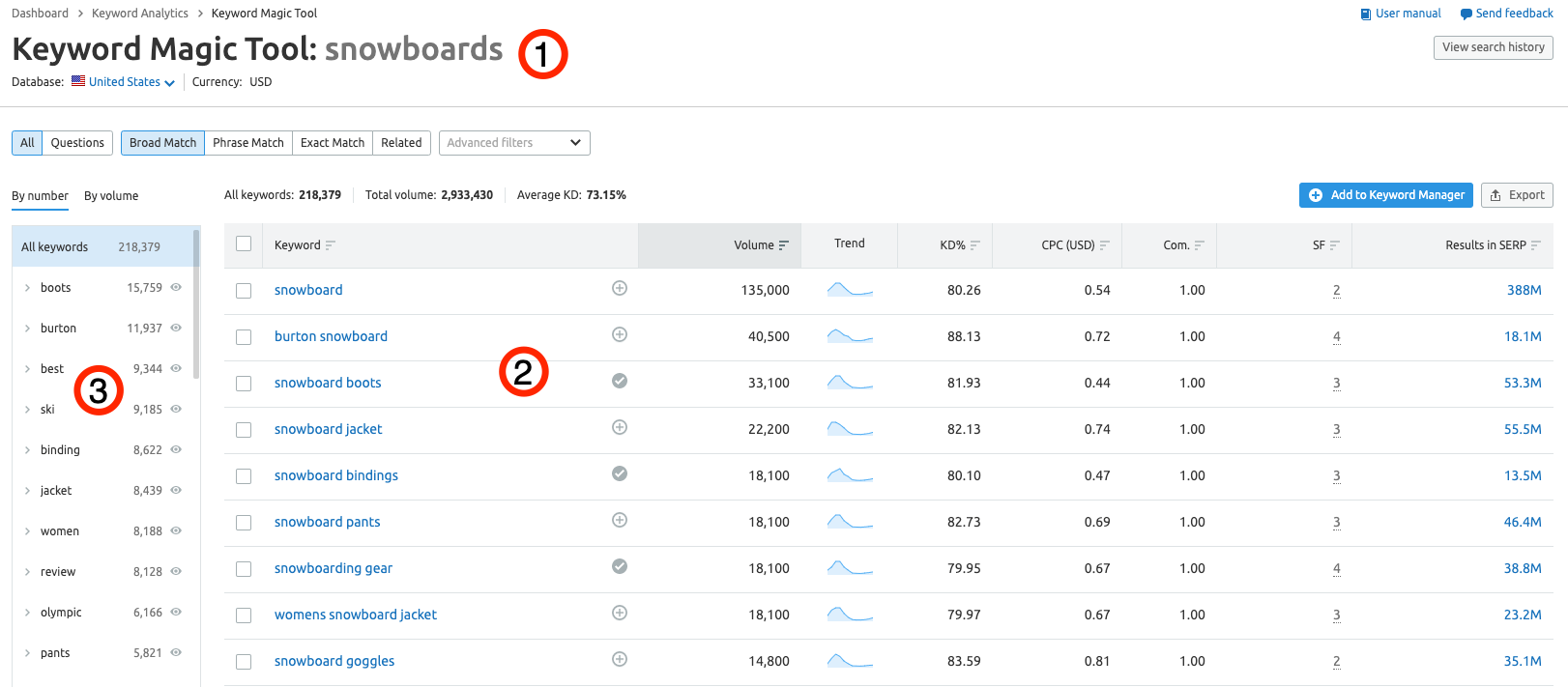This screenshot has height=687, width=1568.
Task: Select Broad Match tab
Action: click(x=162, y=143)
